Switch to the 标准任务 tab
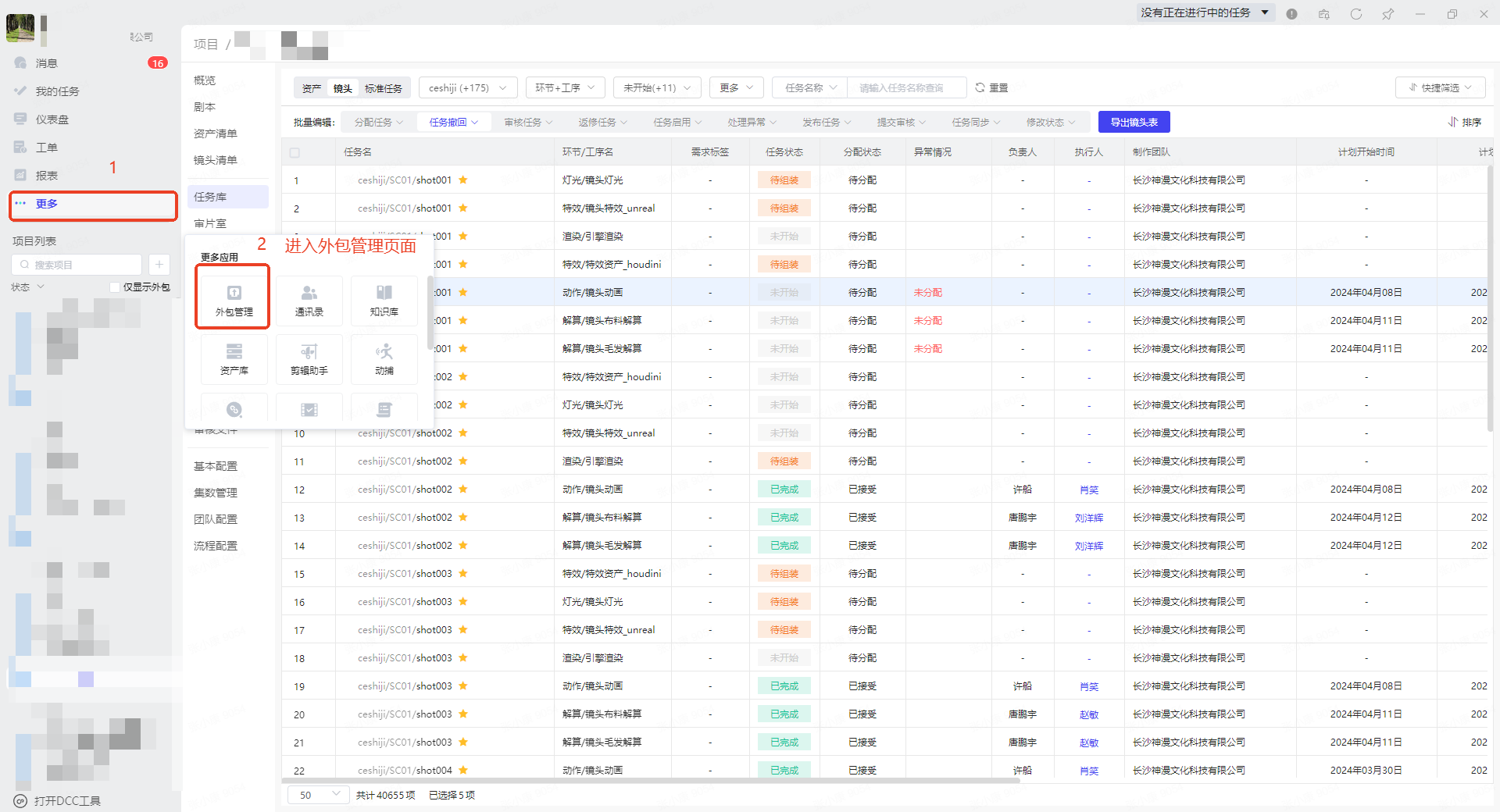Screen dimensions: 1500x812 383,88
